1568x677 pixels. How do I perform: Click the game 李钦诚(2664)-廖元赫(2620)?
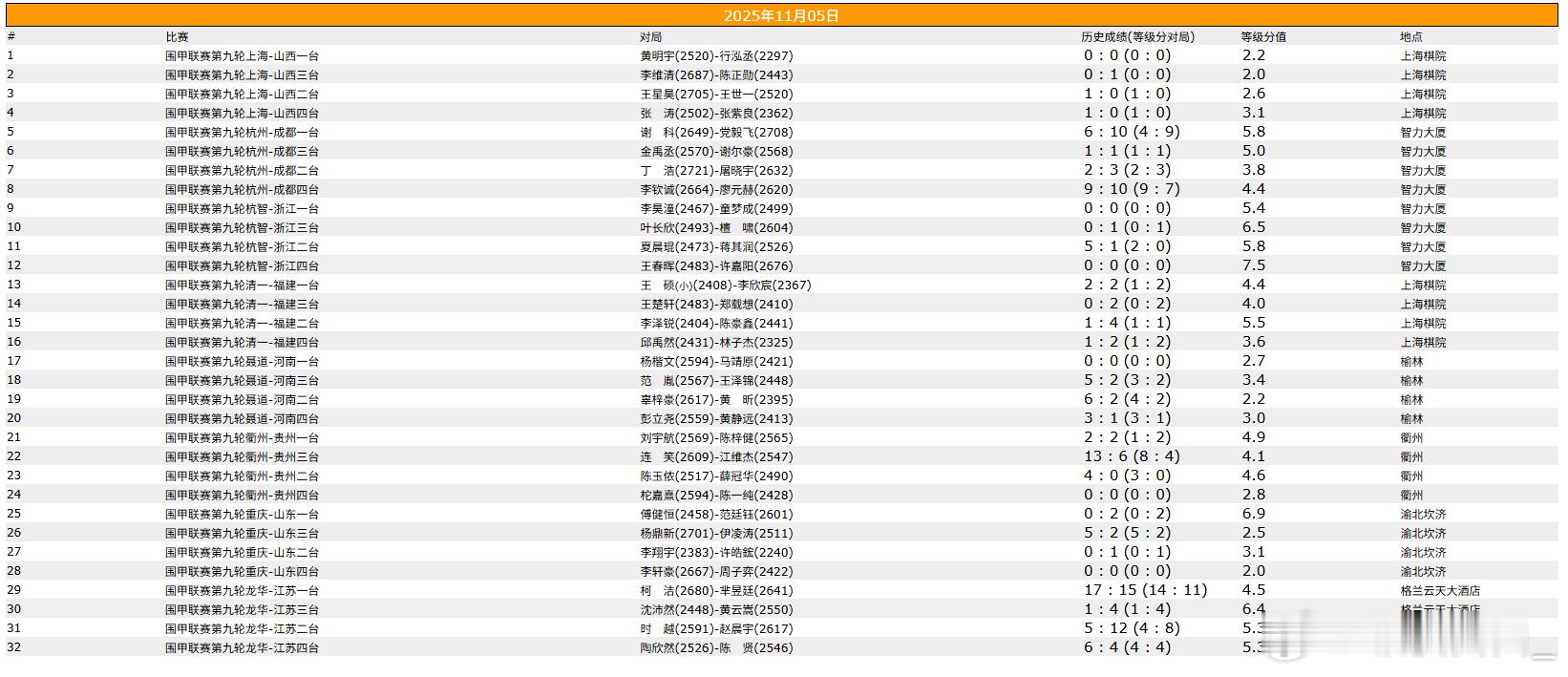(716, 190)
